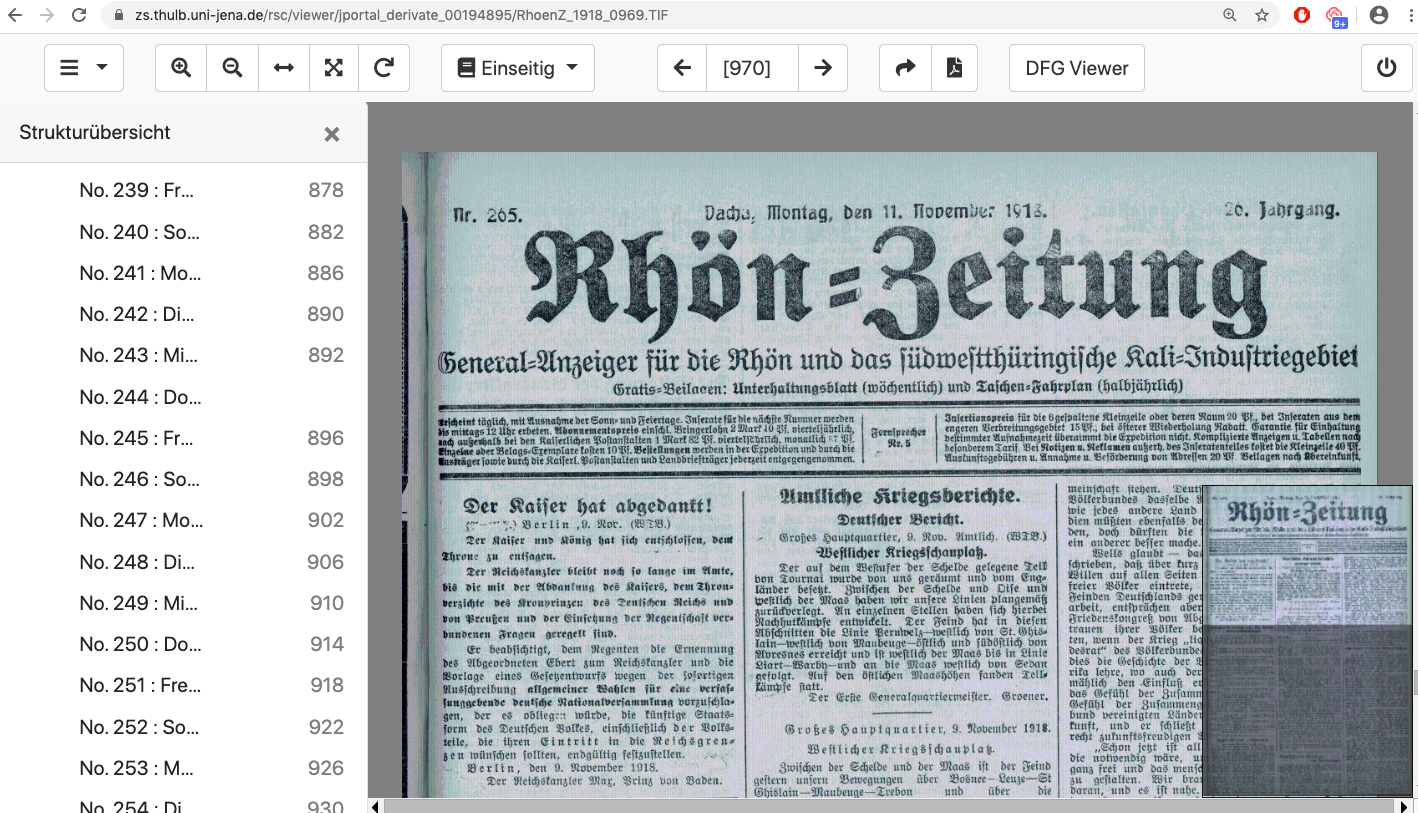
Task: Open the sidebar menu (hamburger) dropdown
Action: point(84,68)
